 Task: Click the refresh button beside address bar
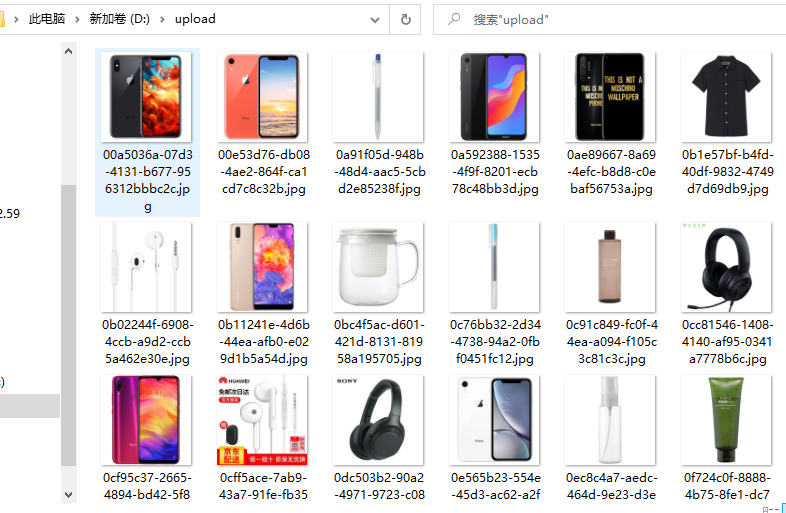[406, 20]
